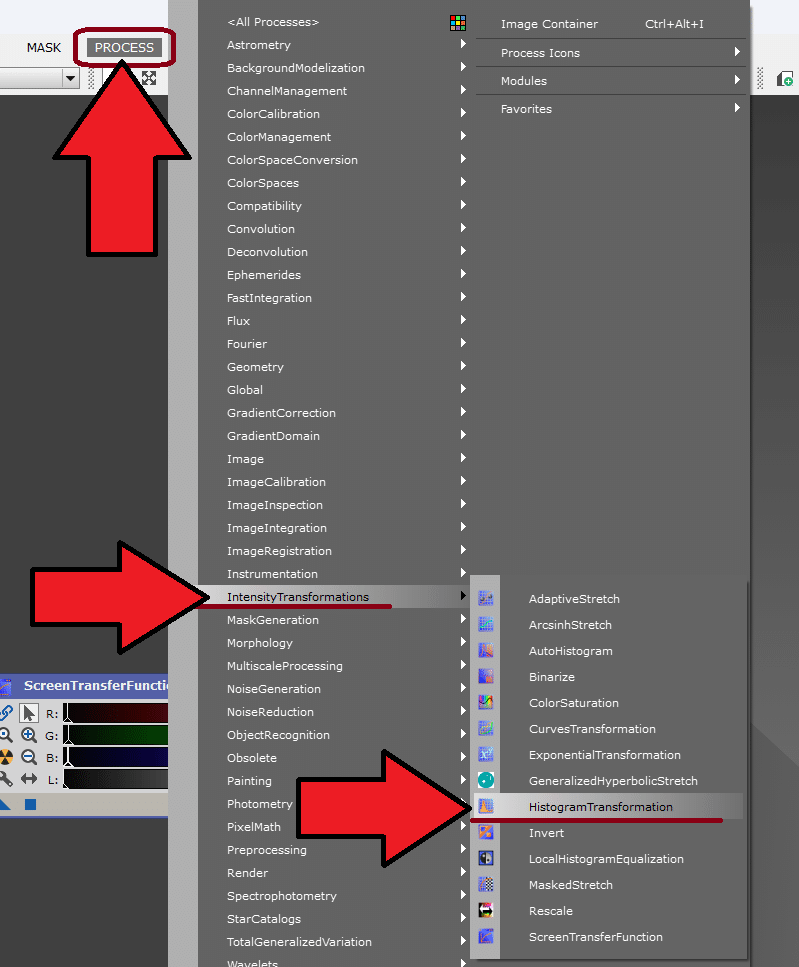Viewport: 799px width, 967px height.
Task: Expand the ColorCalibration submenu arrow
Action: [x=463, y=113]
